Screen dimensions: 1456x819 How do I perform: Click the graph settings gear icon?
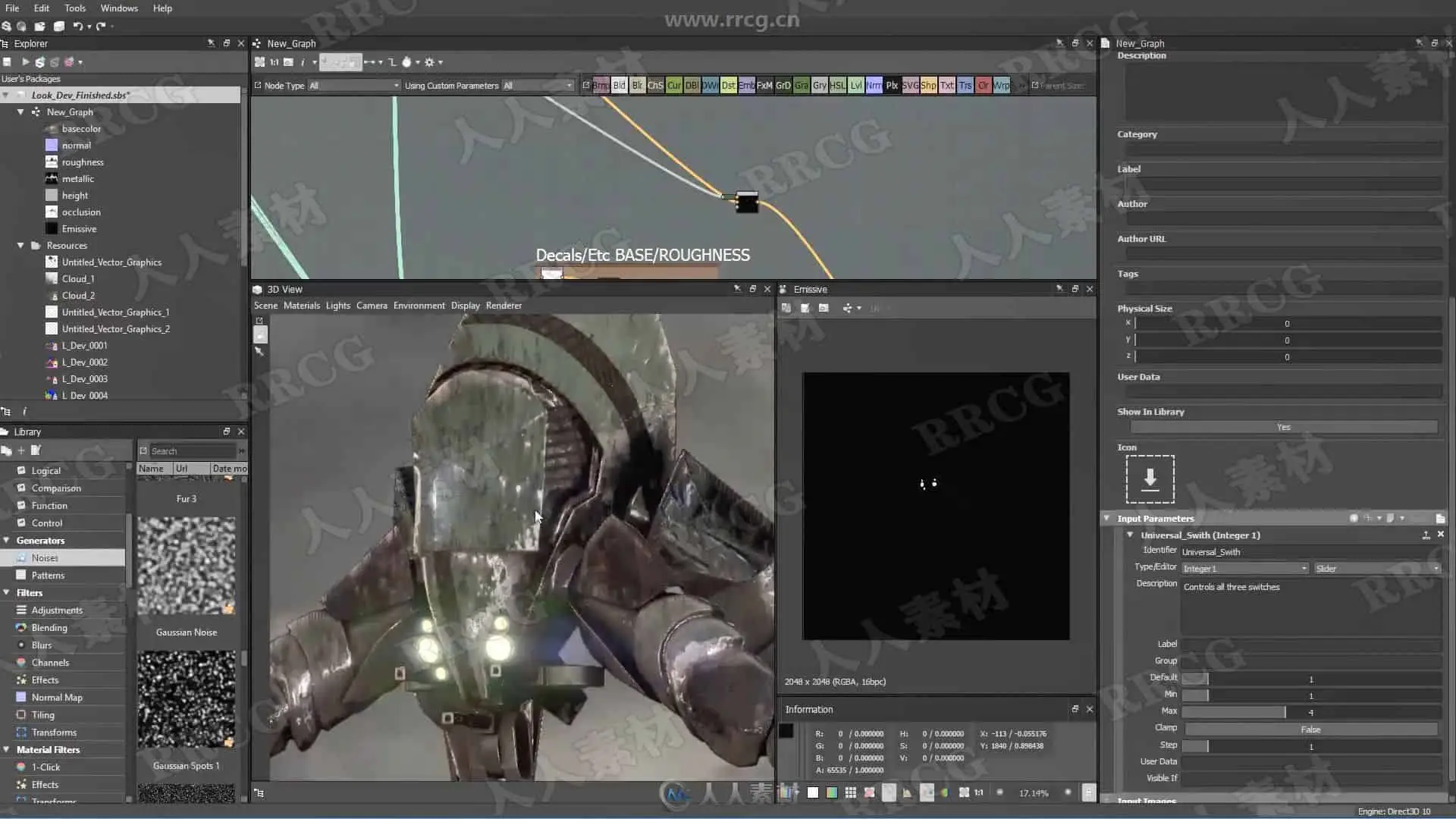pos(429,62)
